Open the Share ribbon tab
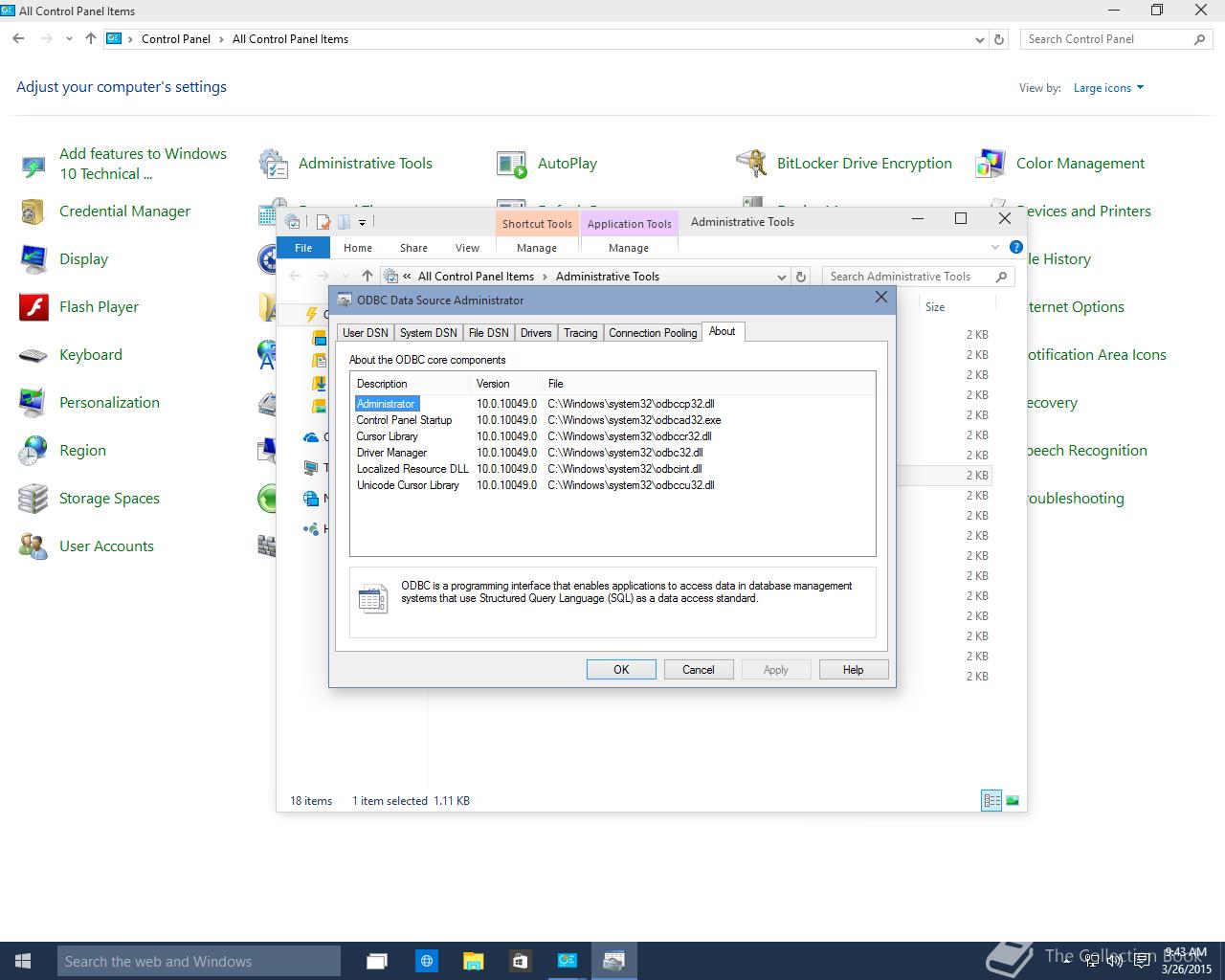Screen dimensions: 1225x980 [413, 248]
